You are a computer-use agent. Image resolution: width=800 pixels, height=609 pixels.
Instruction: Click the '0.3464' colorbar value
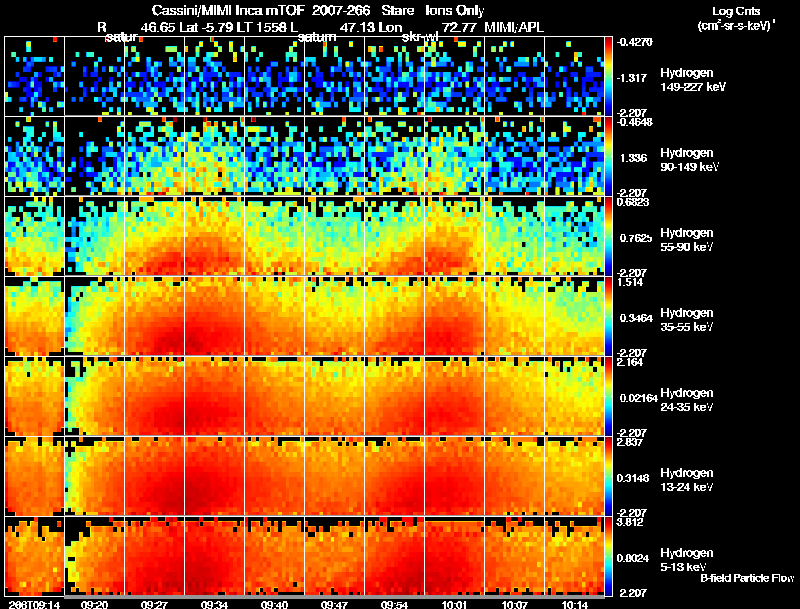[636, 318]
